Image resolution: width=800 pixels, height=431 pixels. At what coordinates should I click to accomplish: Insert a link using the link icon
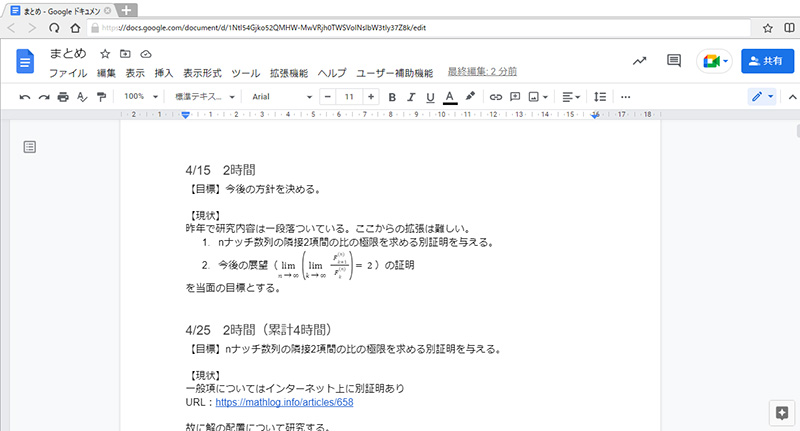tap(495, 97)
